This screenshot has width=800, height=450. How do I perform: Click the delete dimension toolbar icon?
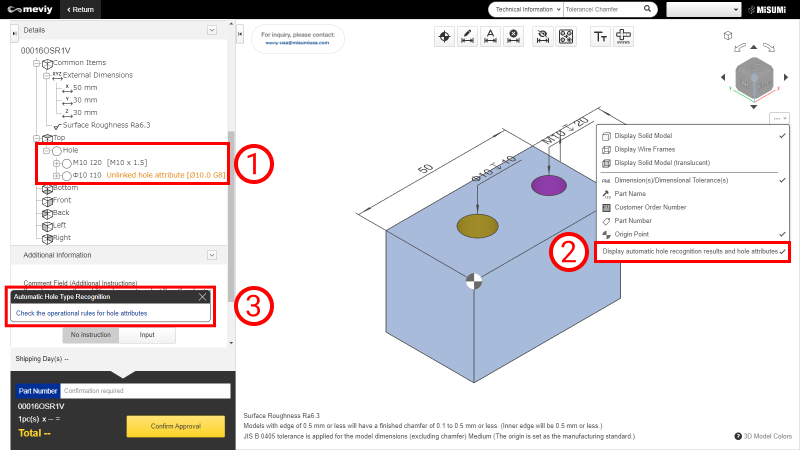tap(513, 37)
